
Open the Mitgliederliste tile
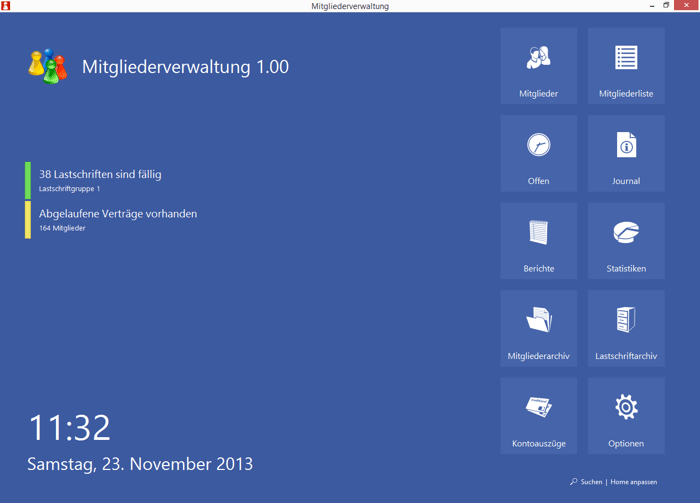pos(626,66)
